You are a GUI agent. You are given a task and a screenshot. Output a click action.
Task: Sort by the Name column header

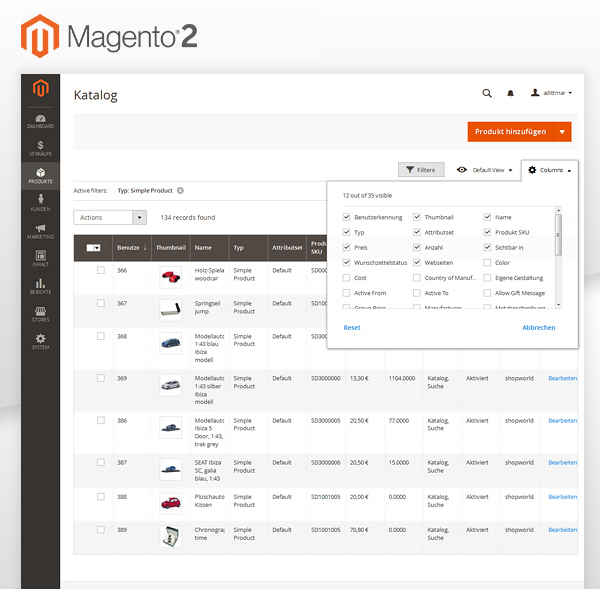(209, 248)
